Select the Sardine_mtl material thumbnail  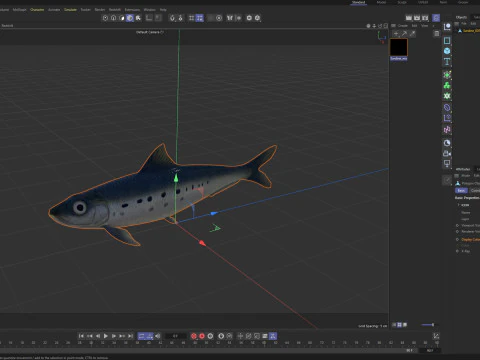[399, 47]
